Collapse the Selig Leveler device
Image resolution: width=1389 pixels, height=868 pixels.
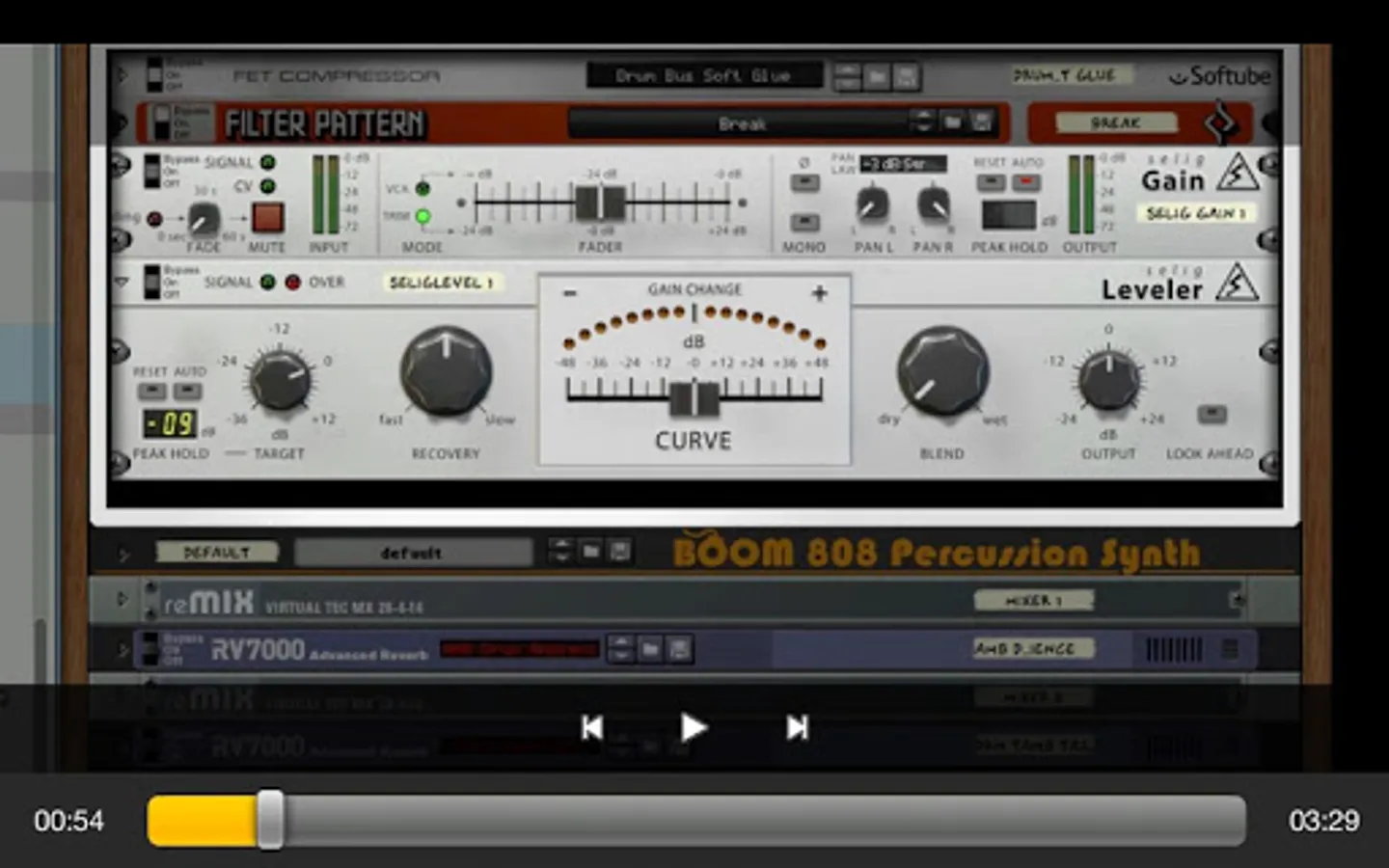(122, 282)
